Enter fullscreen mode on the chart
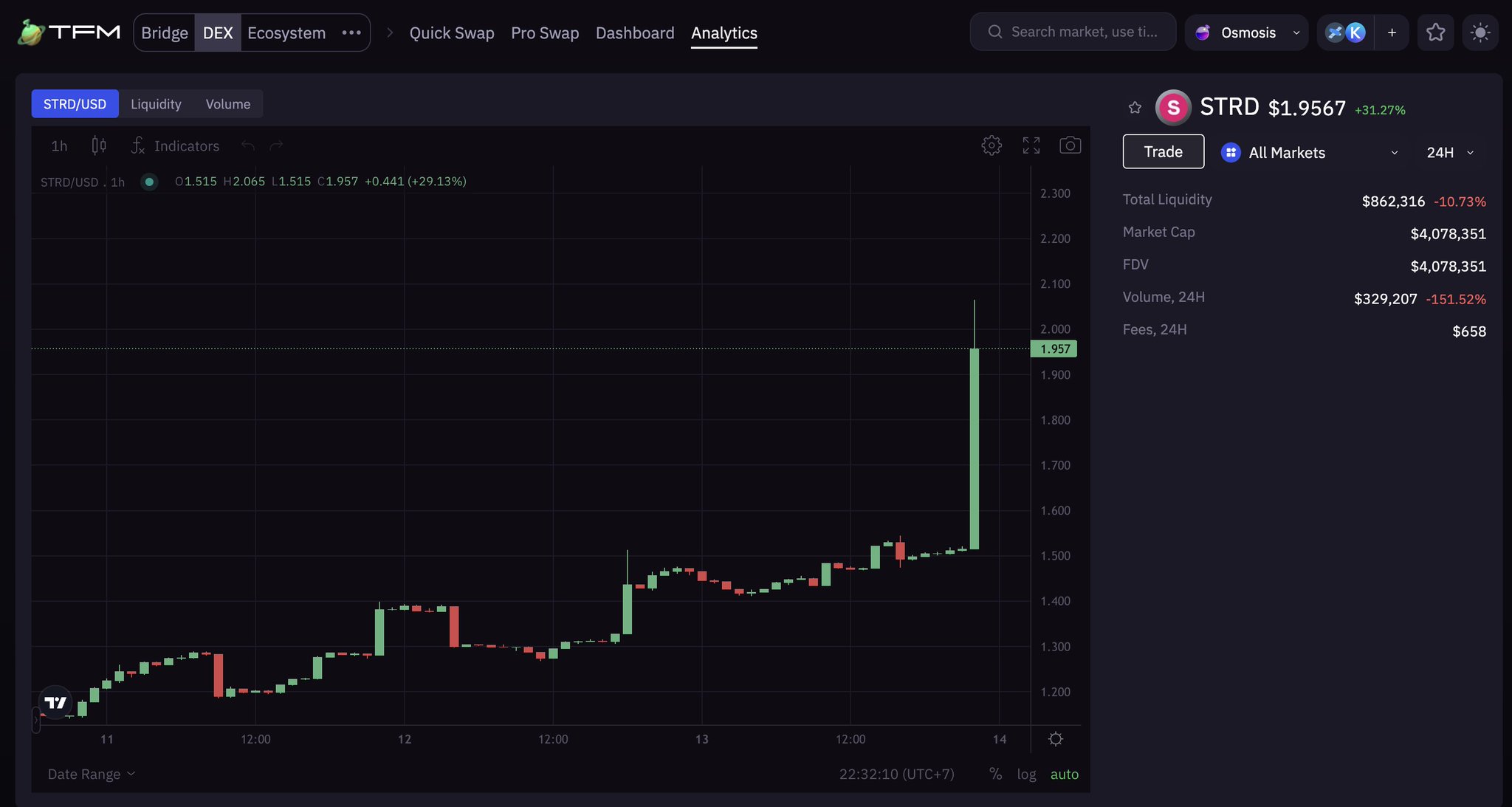 [x=1031, y=145]
